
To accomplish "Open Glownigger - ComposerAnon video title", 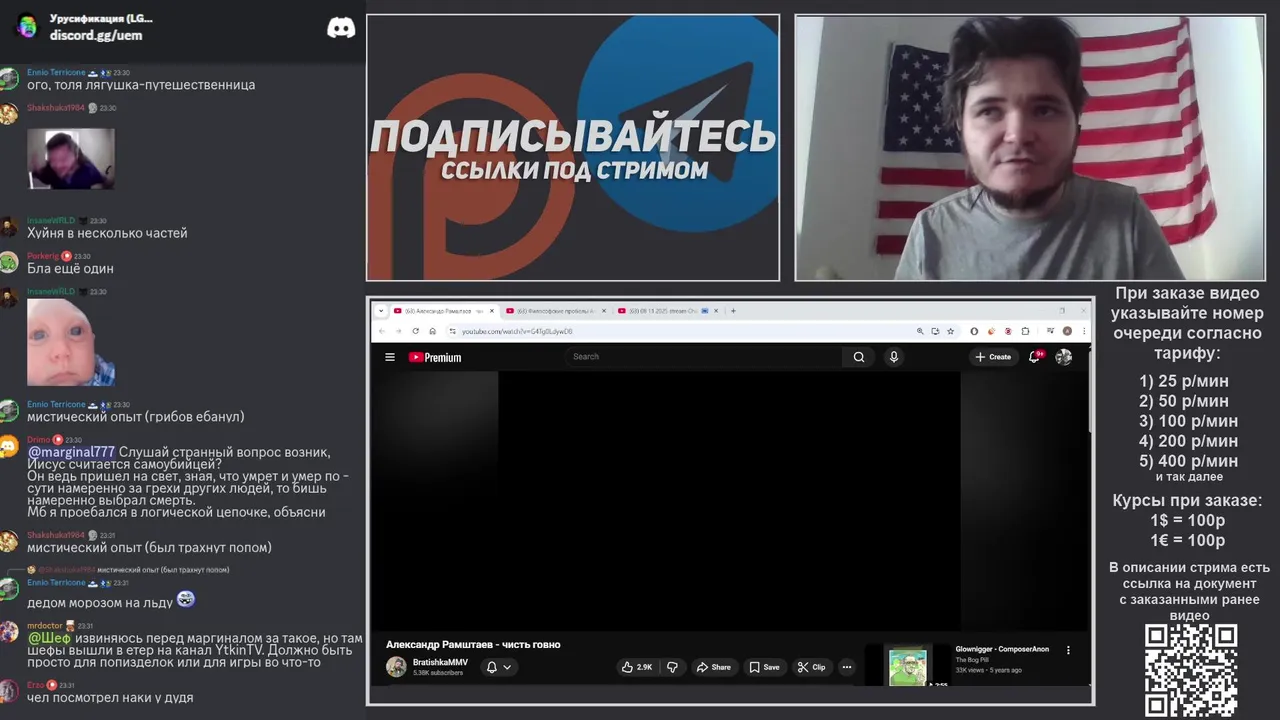I will tap(1002, 649).
